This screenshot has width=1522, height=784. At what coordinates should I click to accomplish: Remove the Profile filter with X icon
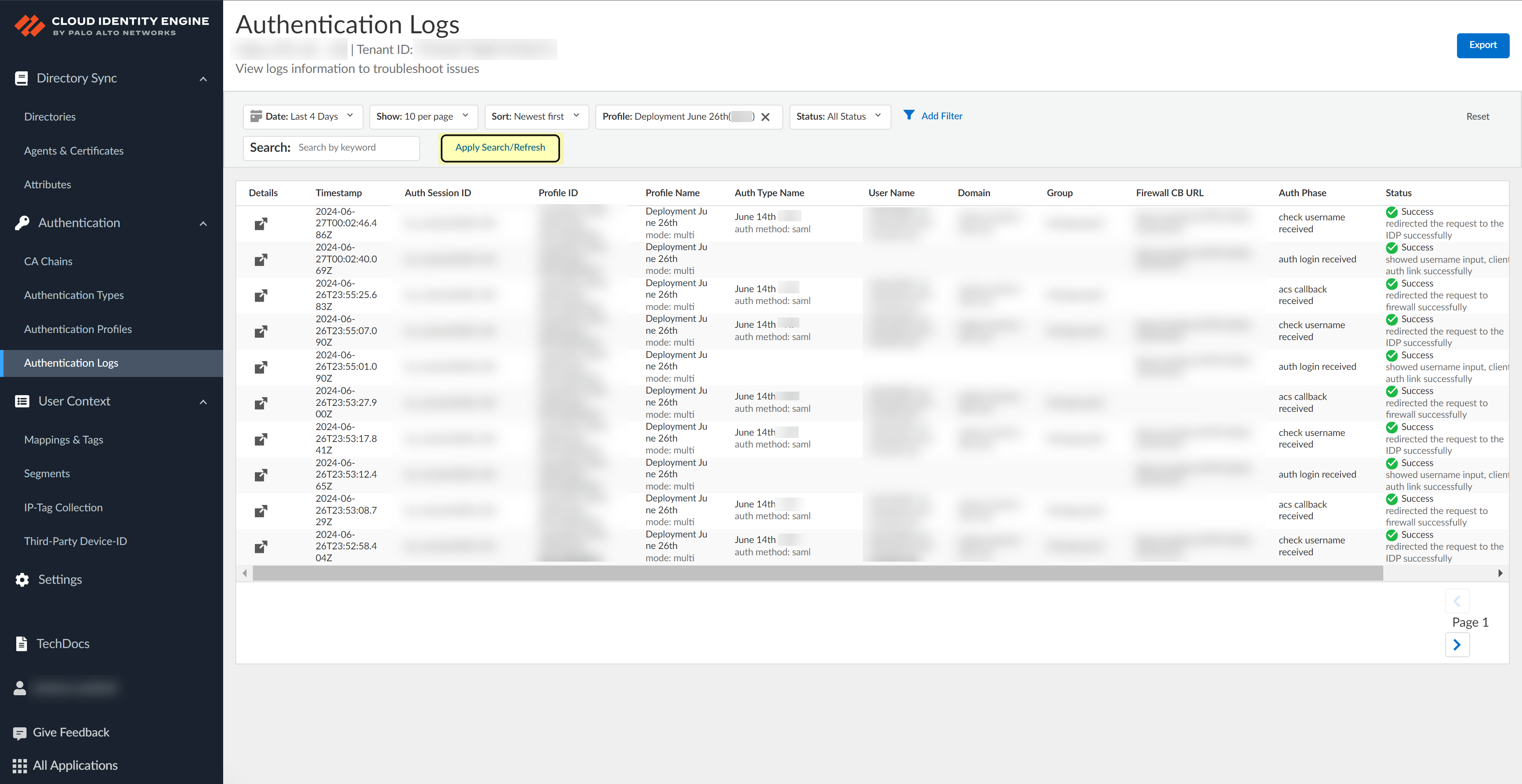point(765,117)
